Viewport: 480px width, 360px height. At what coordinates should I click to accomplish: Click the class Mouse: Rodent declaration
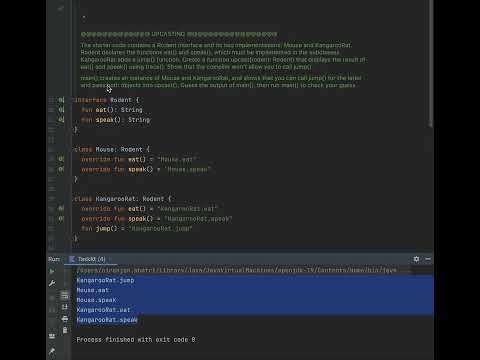click(112, 149)
